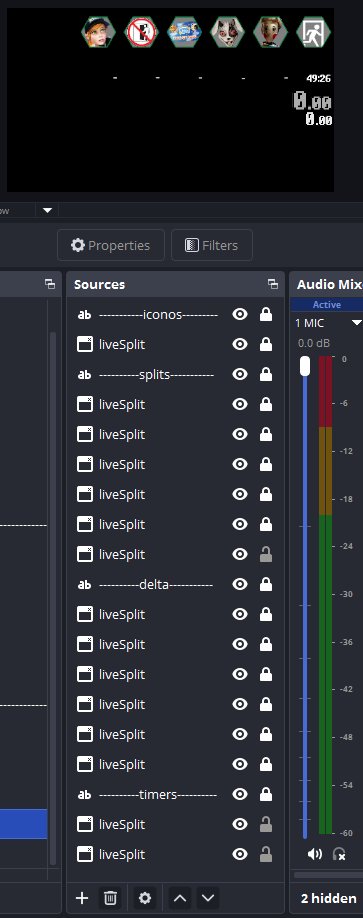Window capture icon of liveSplit below iconos

point(85,344)
